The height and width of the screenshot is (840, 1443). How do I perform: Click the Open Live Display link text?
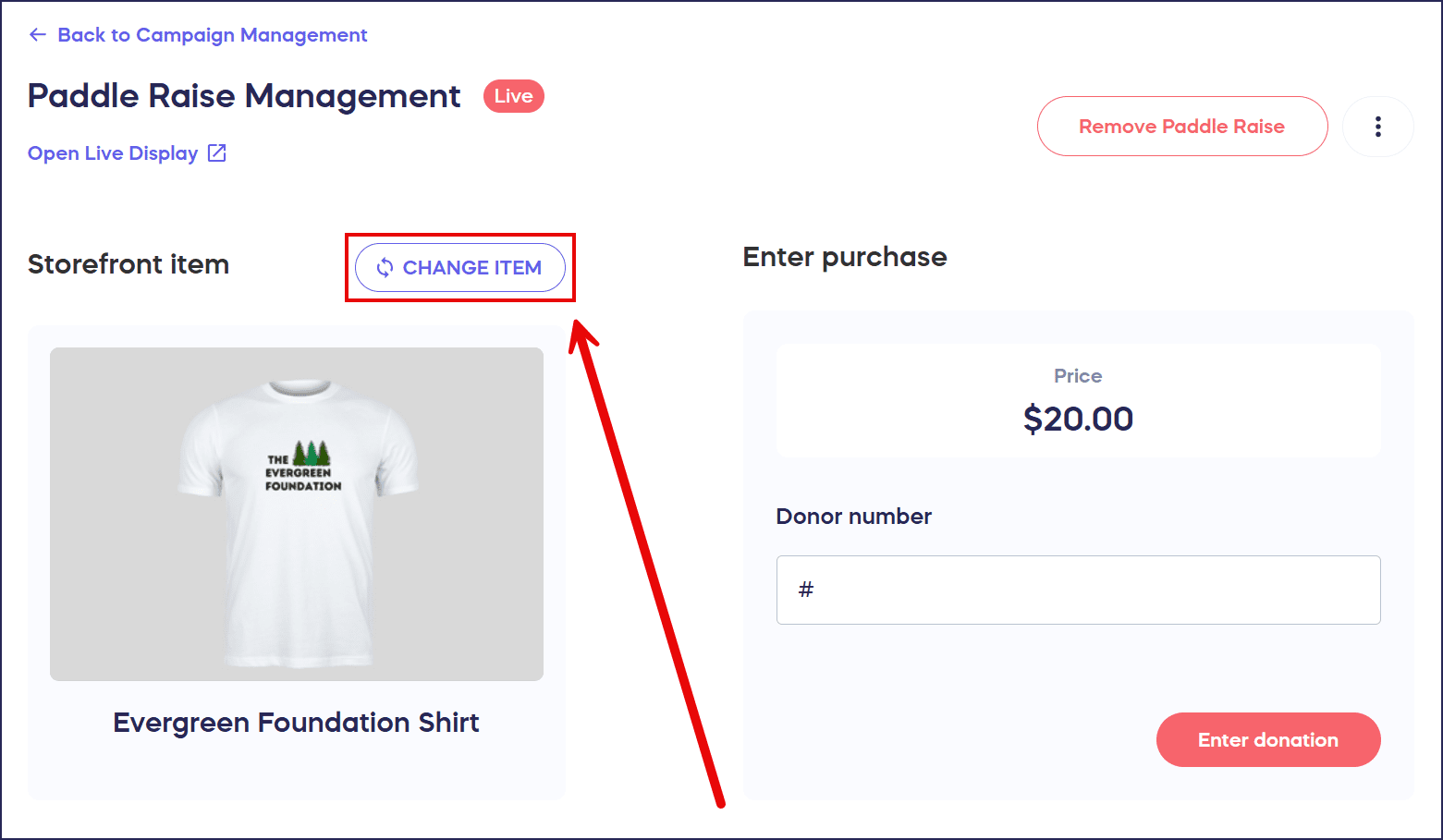tap(113, 153)
